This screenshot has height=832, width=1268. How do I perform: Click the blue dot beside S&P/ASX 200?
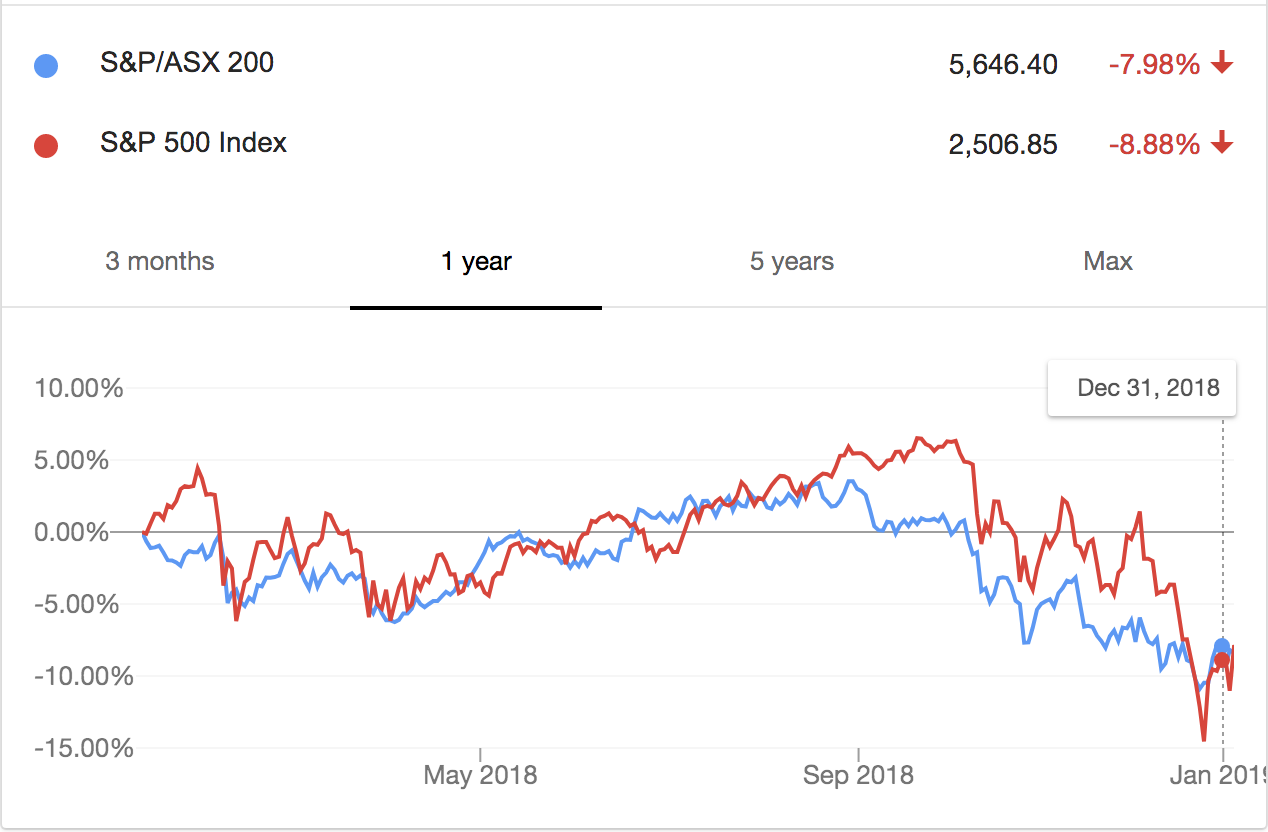[x=46, y=66]
